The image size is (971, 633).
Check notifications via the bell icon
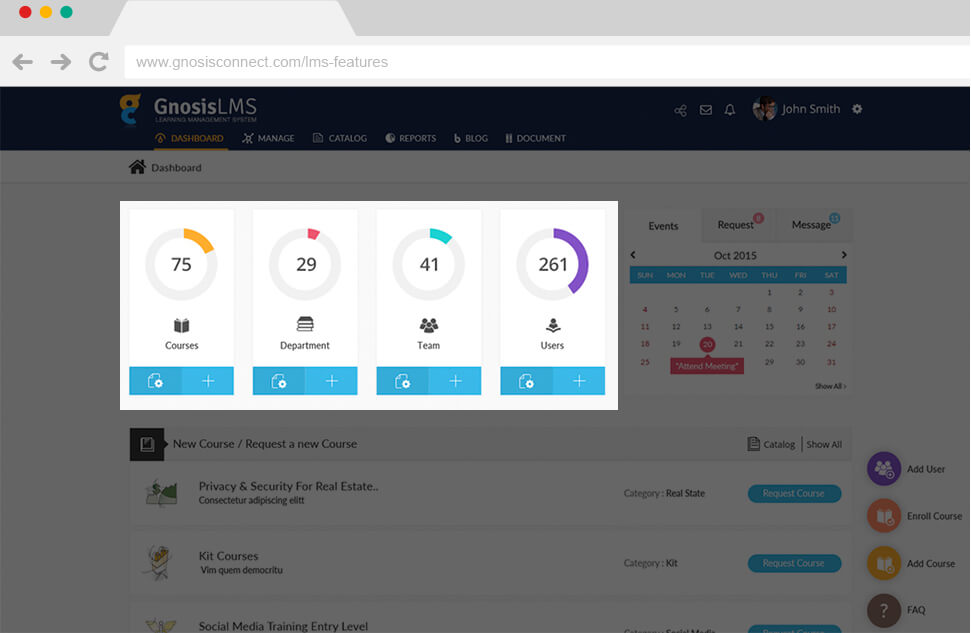click(x=729, y=110)
